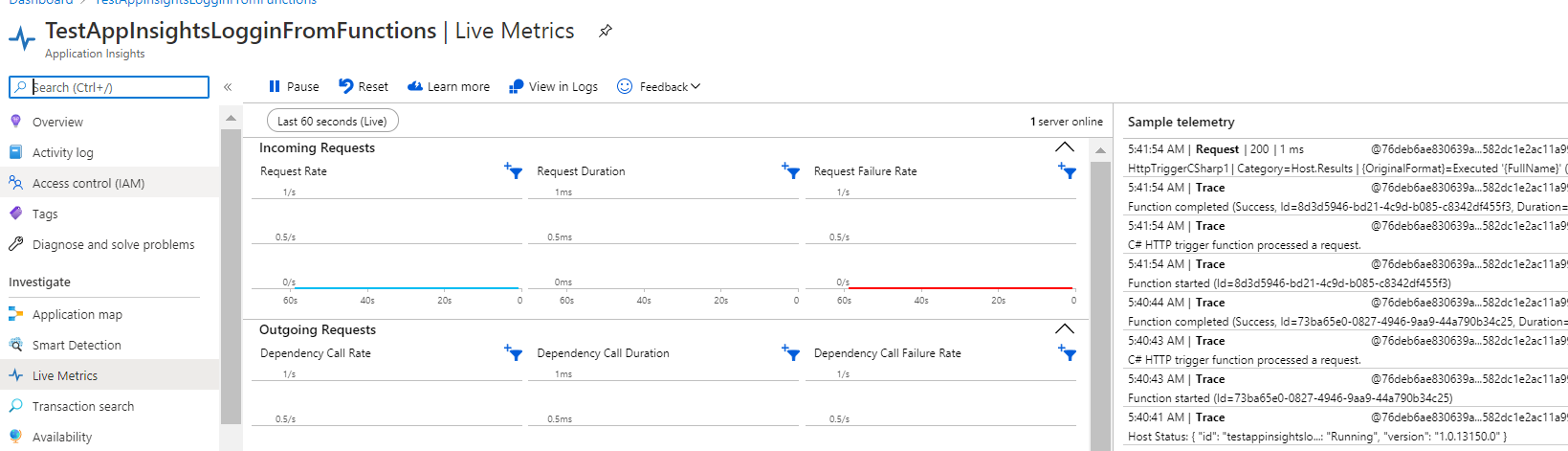Image resolution: width=1568 pixels, height=451 pixels.
Task: Click the Application map icon
Action: point(15,314)
